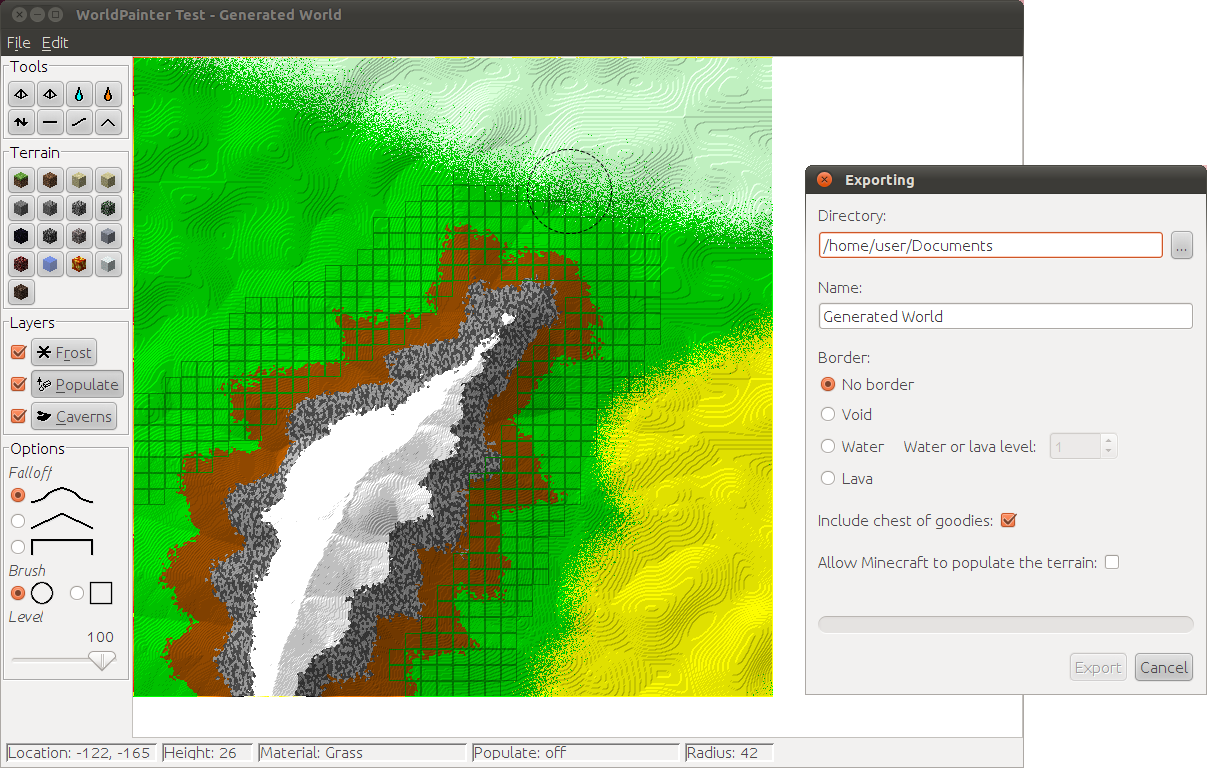This screenshot has height=768, width=1207.
Task: Select the black obsidian block terrain
Action: (21, 237)
